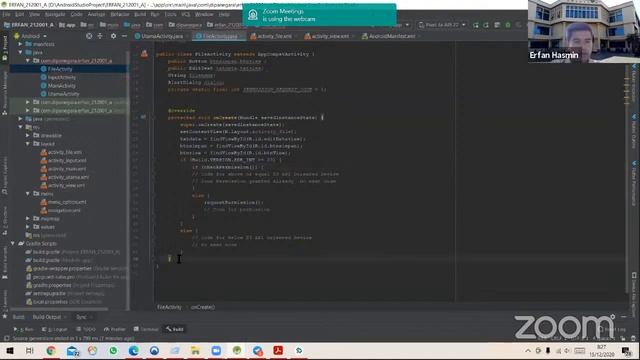The height and width of the screenshot is (360, 640).
Task: Open the Window menu
Action: (x=204, y=14)
